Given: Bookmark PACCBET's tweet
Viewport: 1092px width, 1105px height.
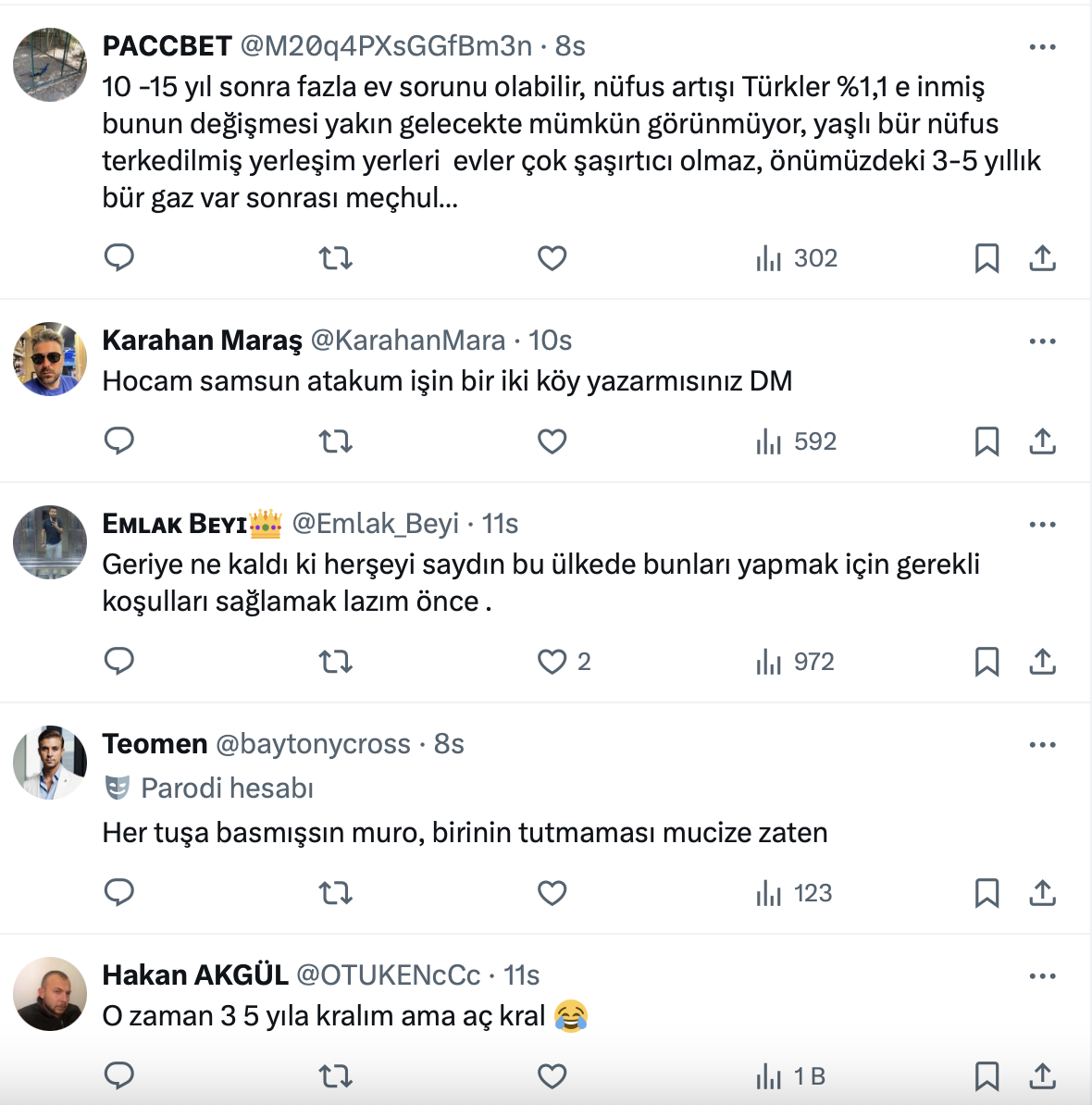Looking at the screenshot, I should (x=987, y=258).
